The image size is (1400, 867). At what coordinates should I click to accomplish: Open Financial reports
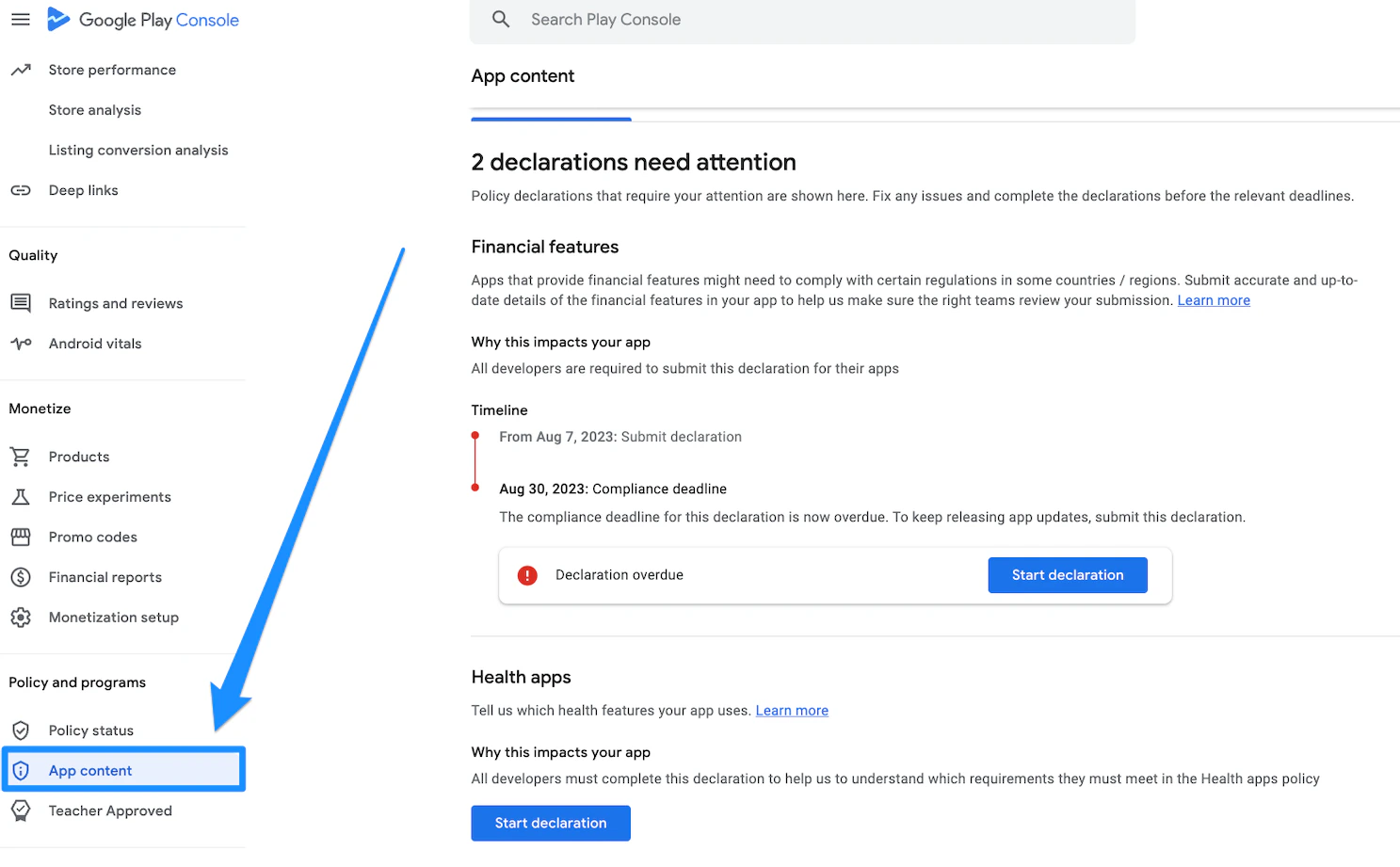coord(105,577)
